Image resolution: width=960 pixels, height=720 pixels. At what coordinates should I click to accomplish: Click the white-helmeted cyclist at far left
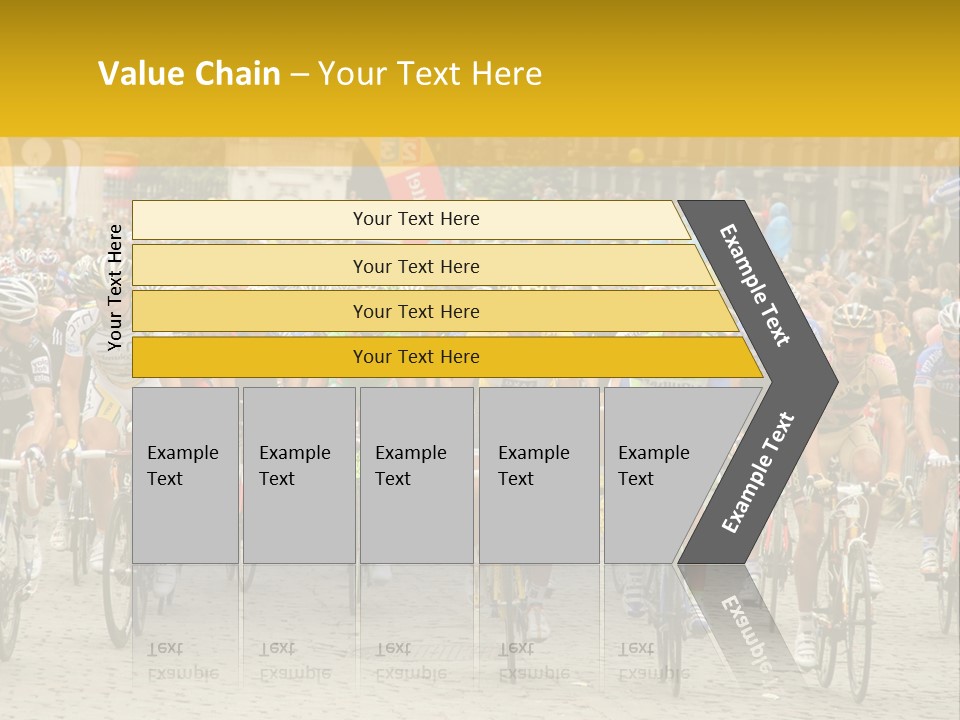pos(15,296)
